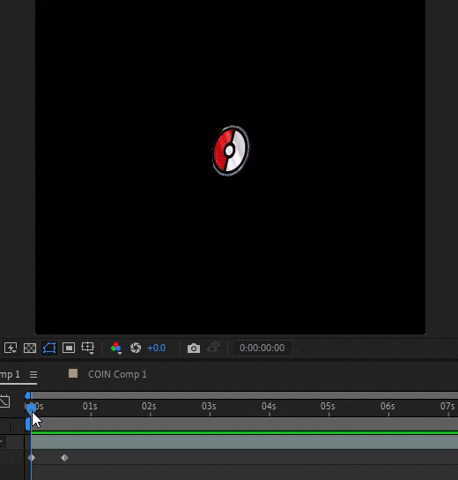Toggle the transparency grid

pyautogui.click(x=30, y=348)
